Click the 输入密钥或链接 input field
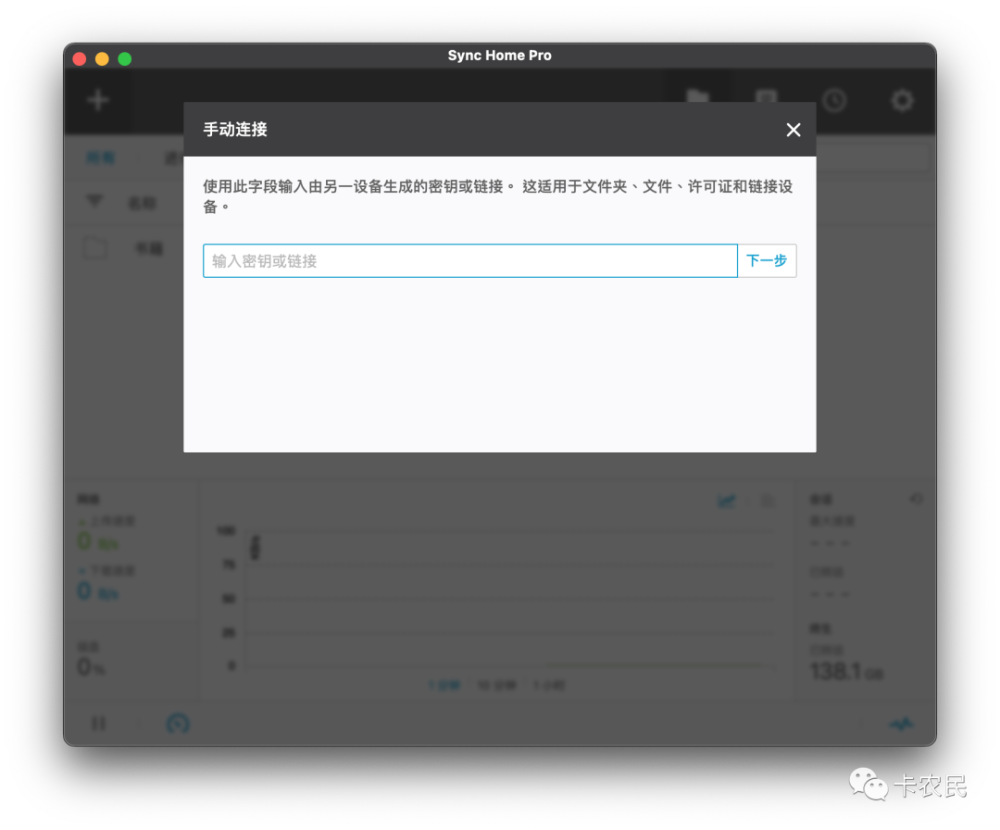This screenshot has width=1000, height=830. (470, 261)
